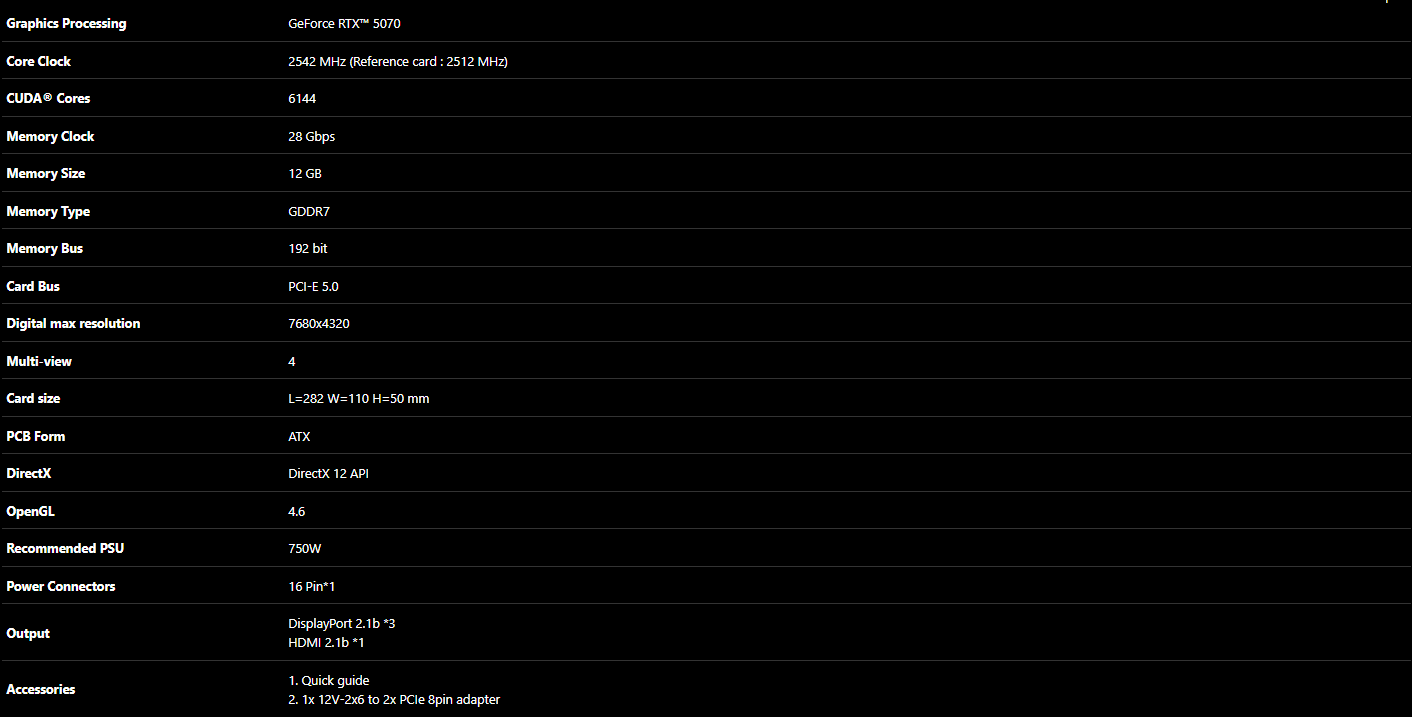This screenshot has width=1412, height=717.
Task: Select the PCI-E 5.0 card bus value
Action: coord(314,286)
